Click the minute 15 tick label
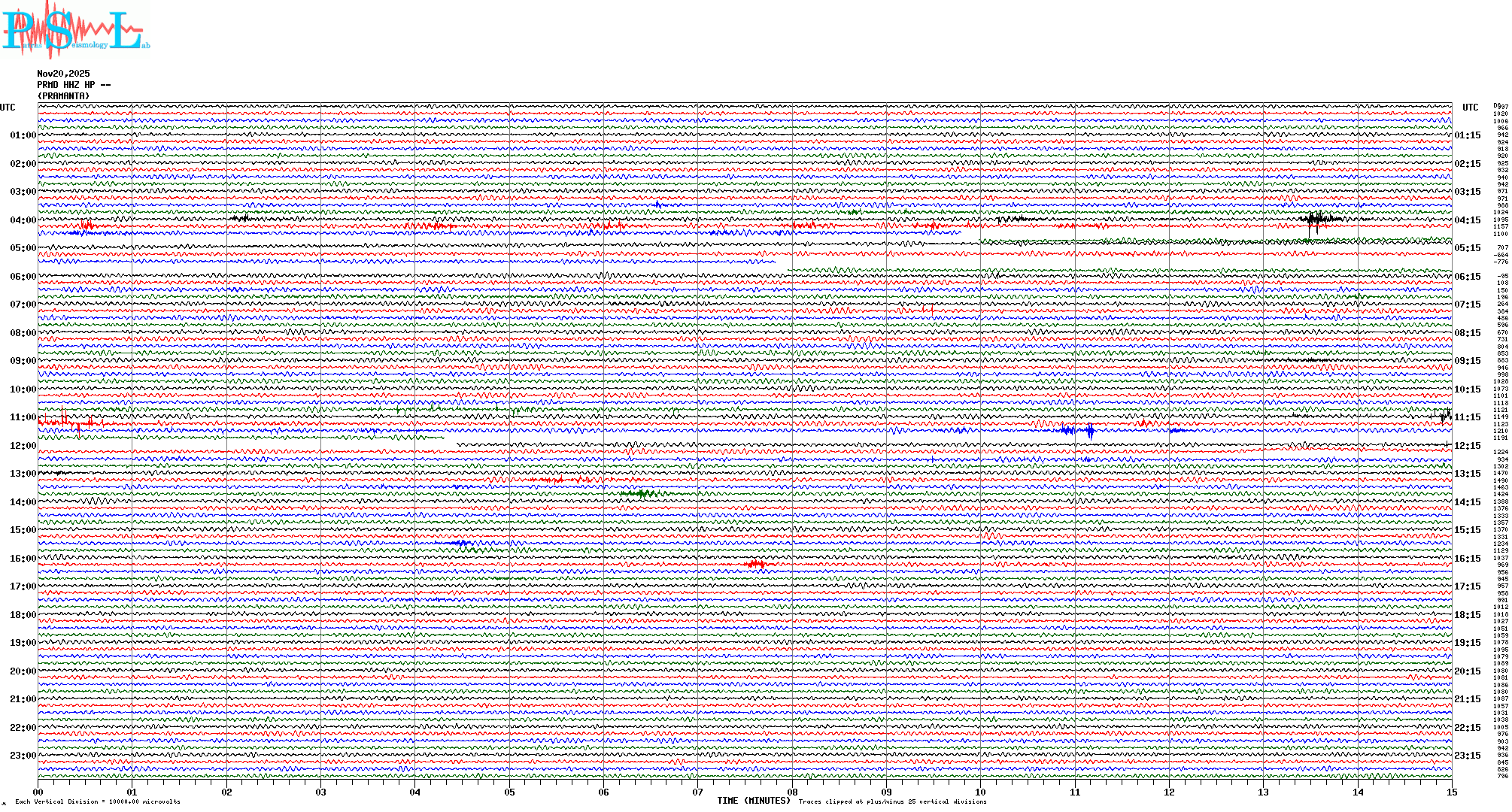The width and height of the screenshot is (1512, 812). (1451, 792)
